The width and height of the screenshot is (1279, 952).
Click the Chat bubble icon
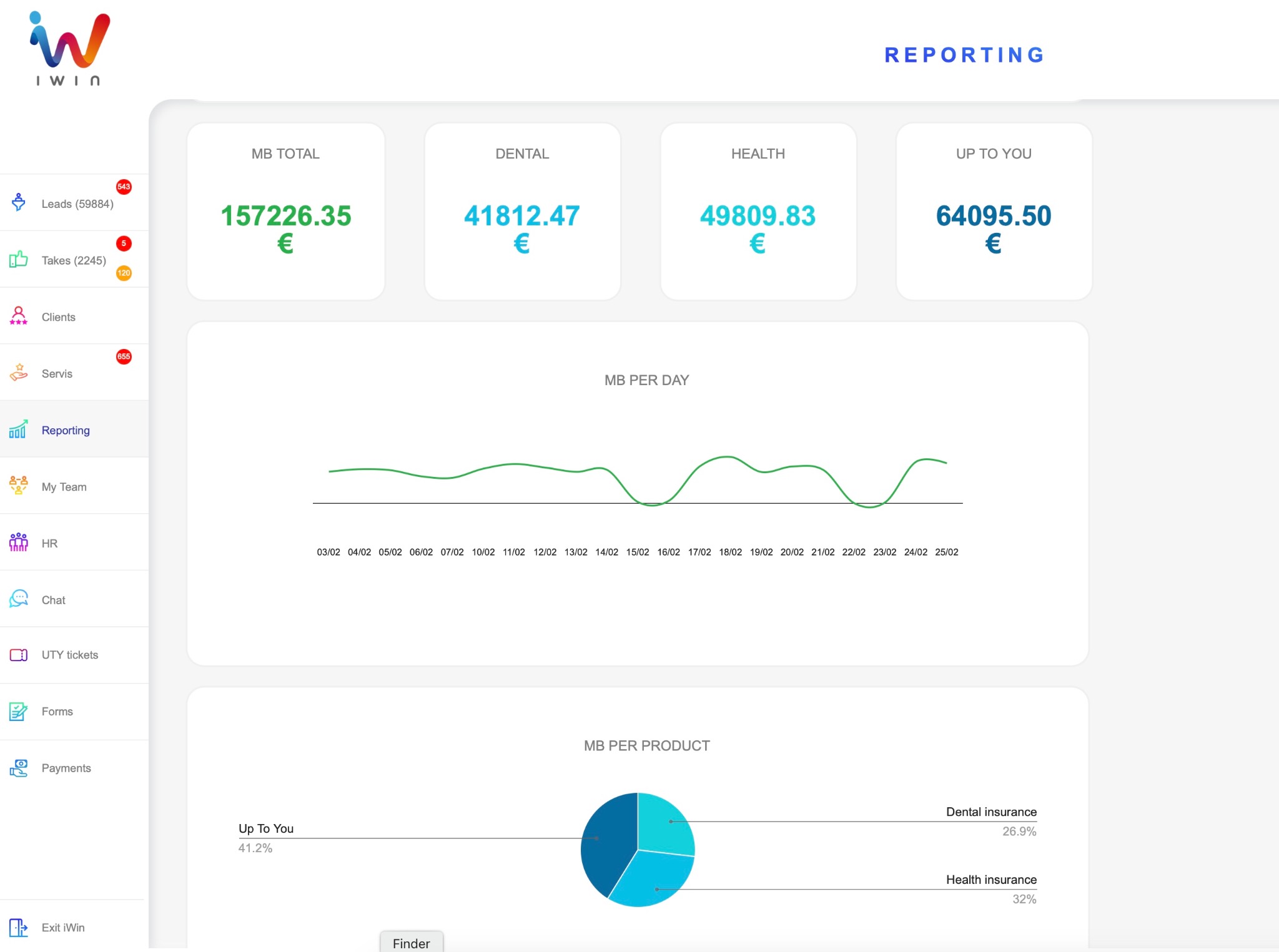click(19, 599)
